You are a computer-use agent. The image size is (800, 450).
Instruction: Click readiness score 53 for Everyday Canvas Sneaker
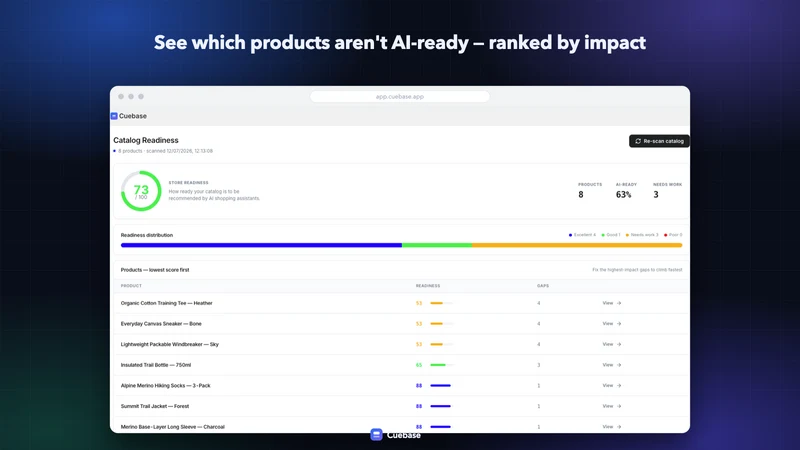point(419,323)
